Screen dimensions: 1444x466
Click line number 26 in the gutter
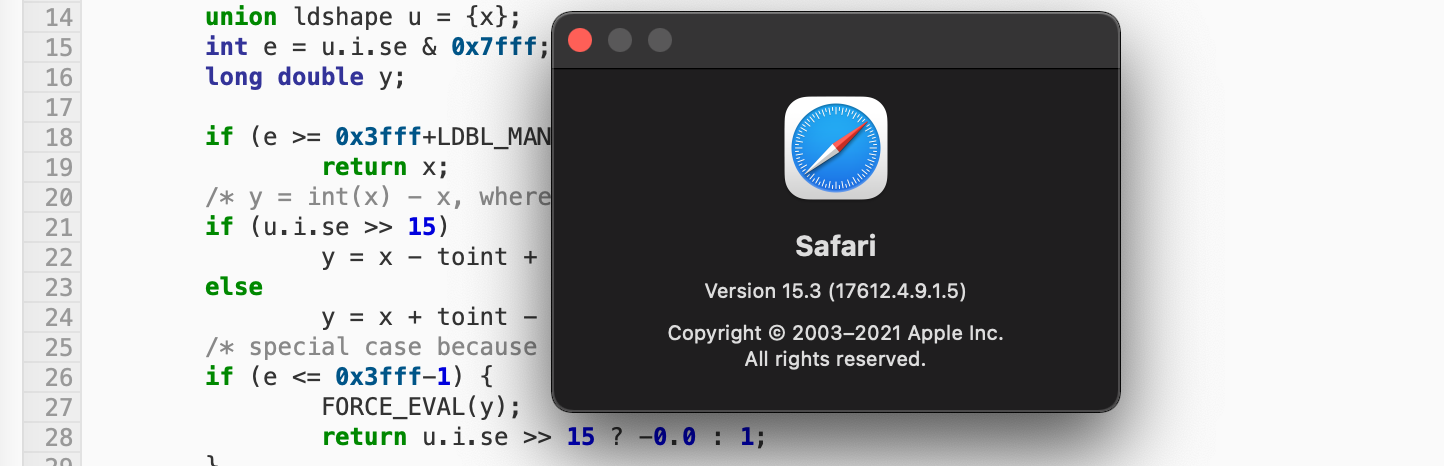point(59,377)
